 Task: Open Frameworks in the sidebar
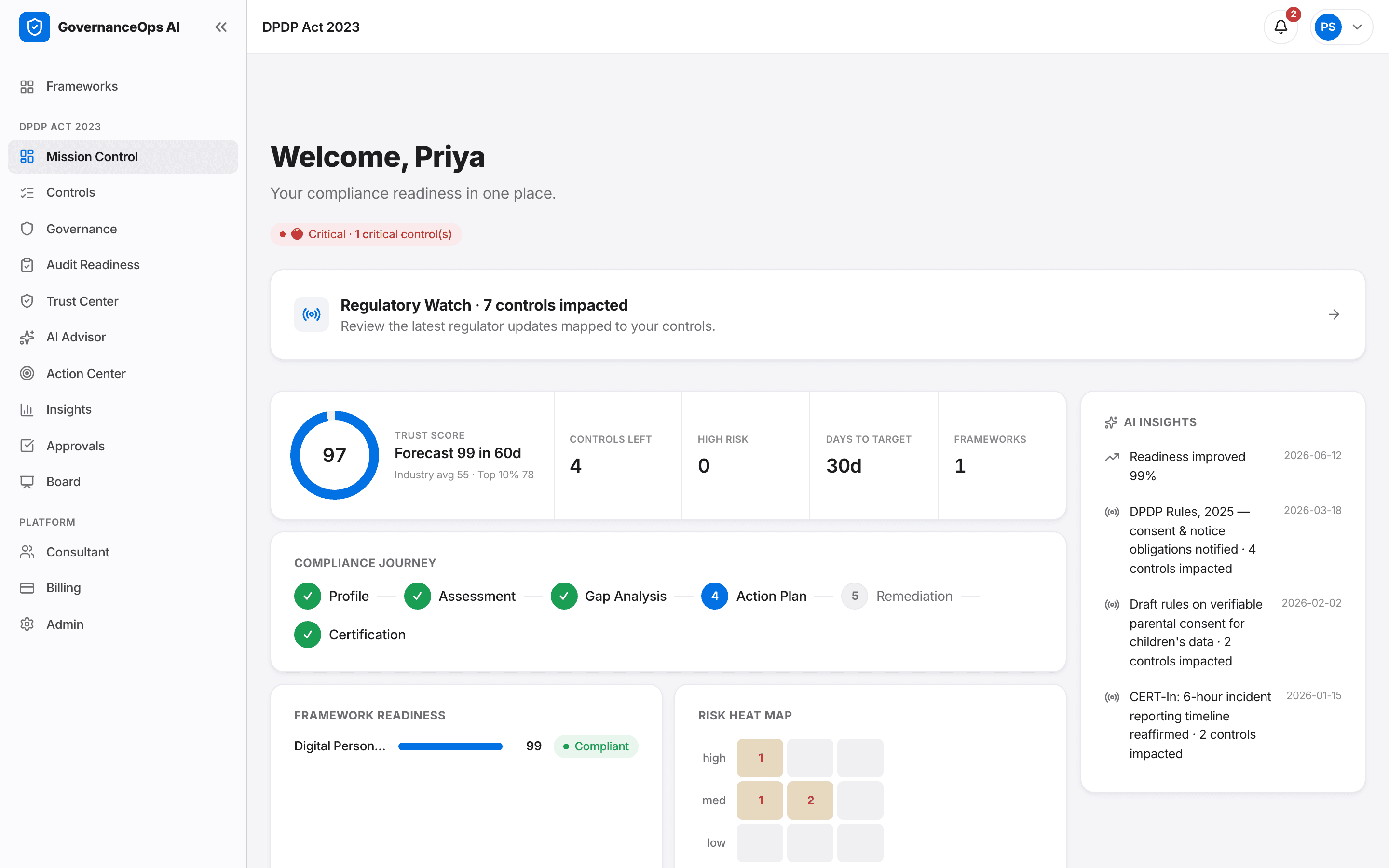coord(123,87)
